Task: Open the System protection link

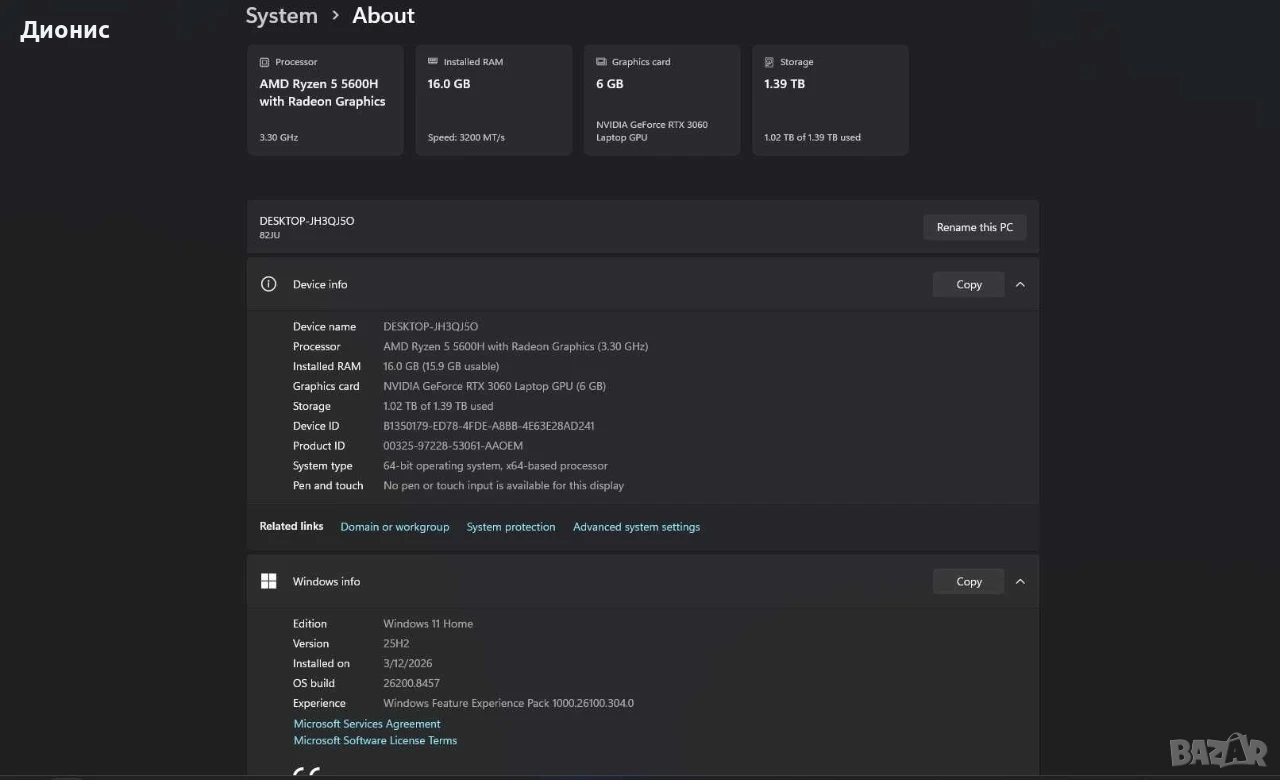Action: tap(510, 527)
